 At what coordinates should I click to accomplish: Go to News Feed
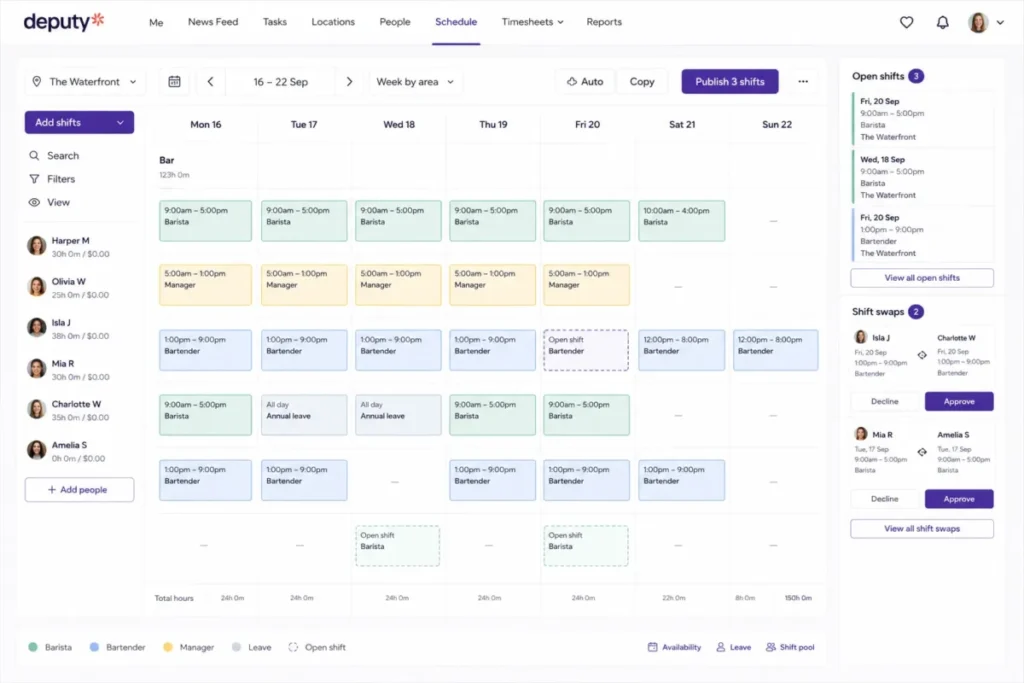click(213, 22)
